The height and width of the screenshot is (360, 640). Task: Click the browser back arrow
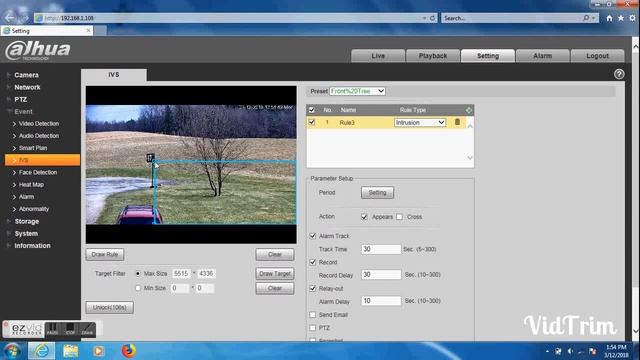click(10, 18)
